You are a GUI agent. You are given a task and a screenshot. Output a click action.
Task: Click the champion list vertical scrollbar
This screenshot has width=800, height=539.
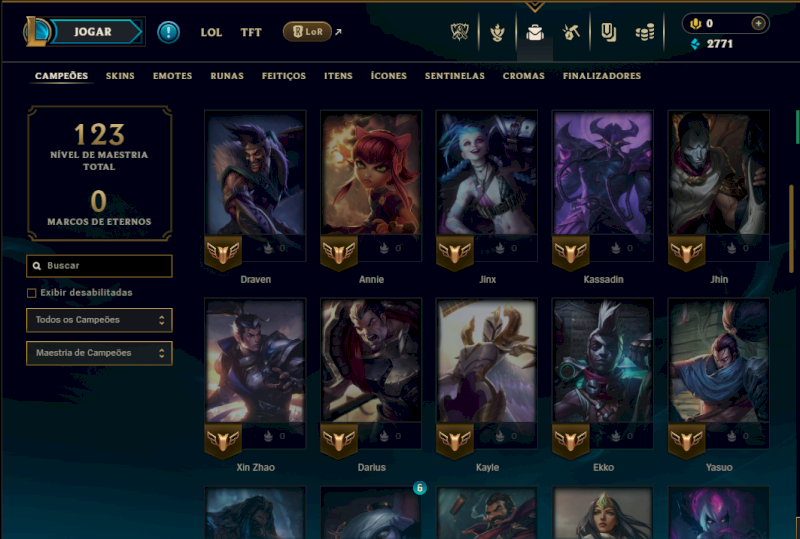click(791, 229)
